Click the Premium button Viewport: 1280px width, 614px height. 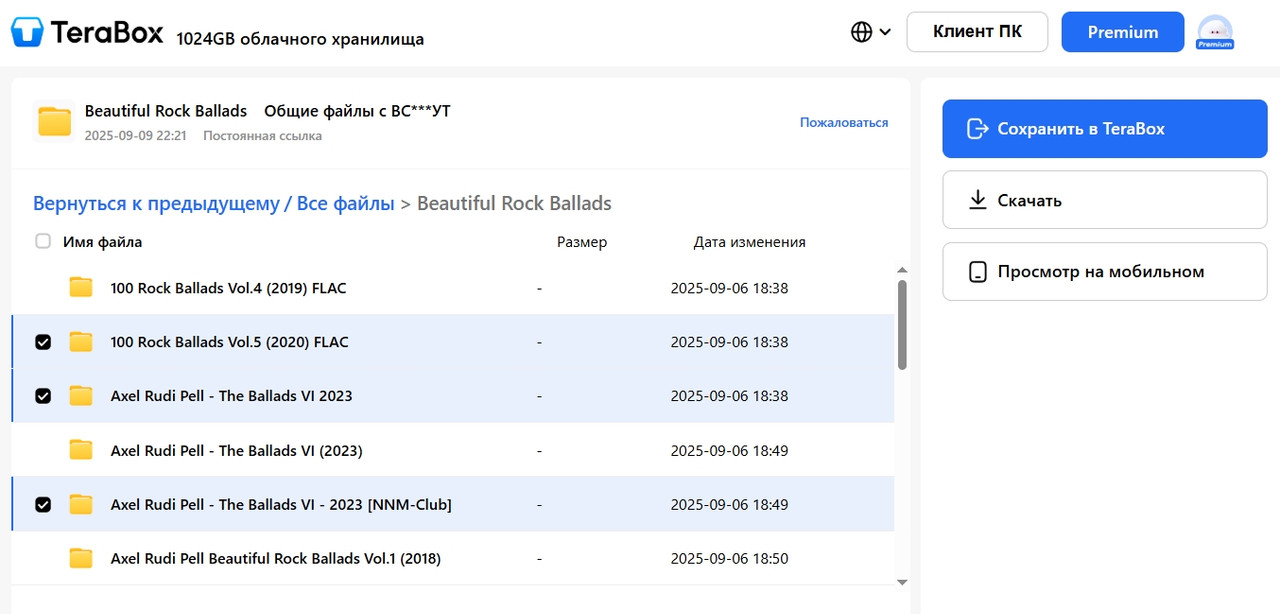(x=1123, y=32)
